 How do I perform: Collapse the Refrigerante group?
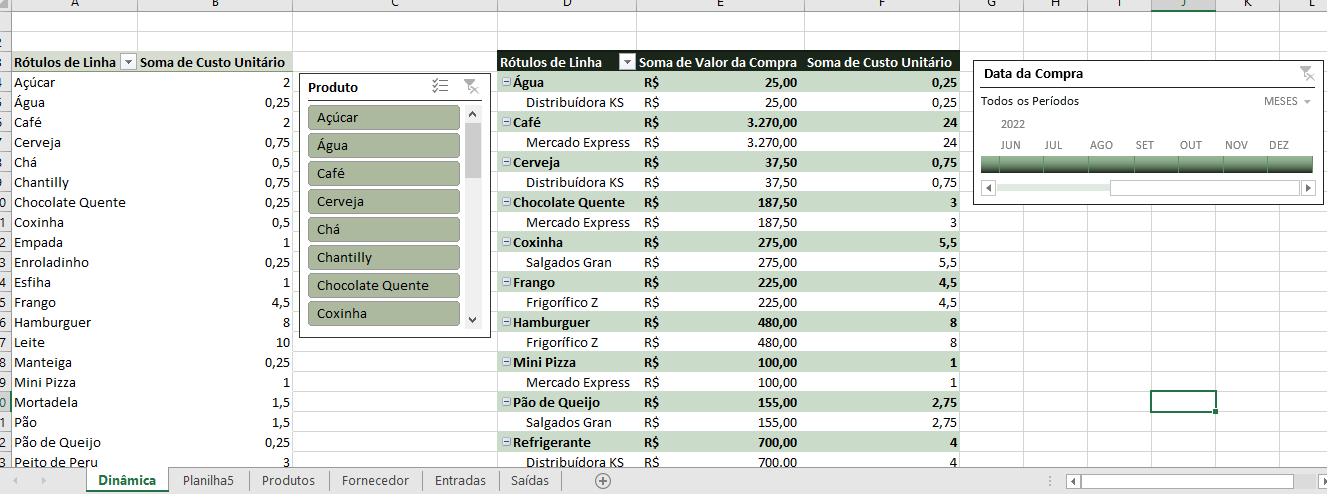(x=506, y=442)
